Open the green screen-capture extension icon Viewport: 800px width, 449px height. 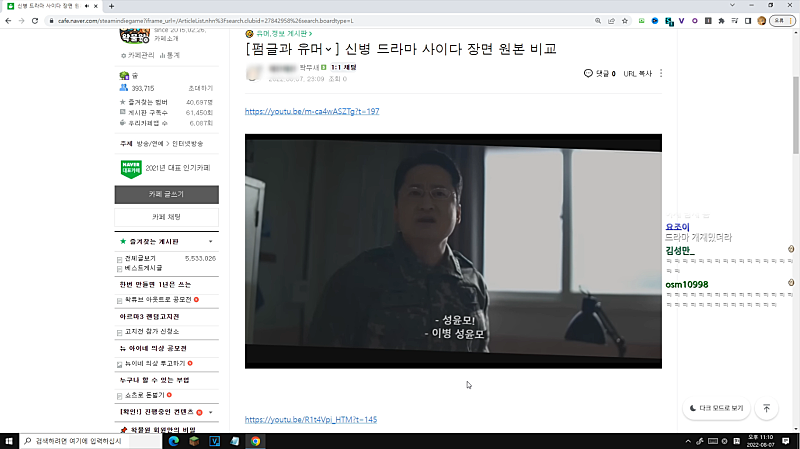coord(641,21)
